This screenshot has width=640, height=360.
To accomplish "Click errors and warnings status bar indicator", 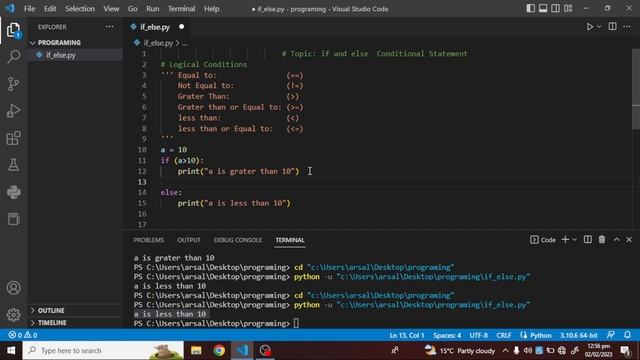I will 23,335.
